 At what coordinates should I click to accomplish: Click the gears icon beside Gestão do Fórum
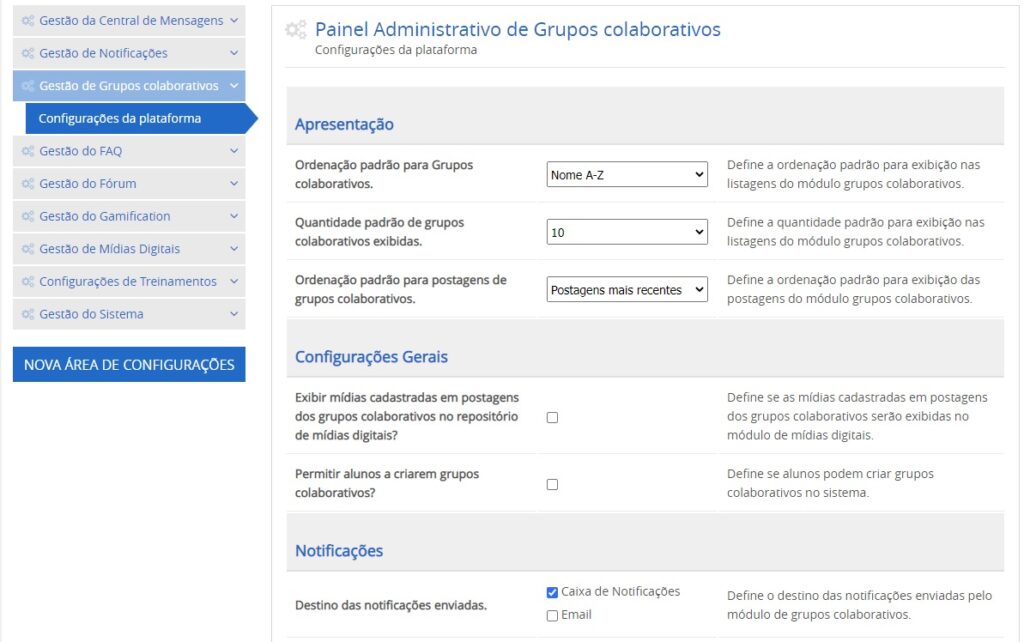pyautogui.click(x=28, y=184)
